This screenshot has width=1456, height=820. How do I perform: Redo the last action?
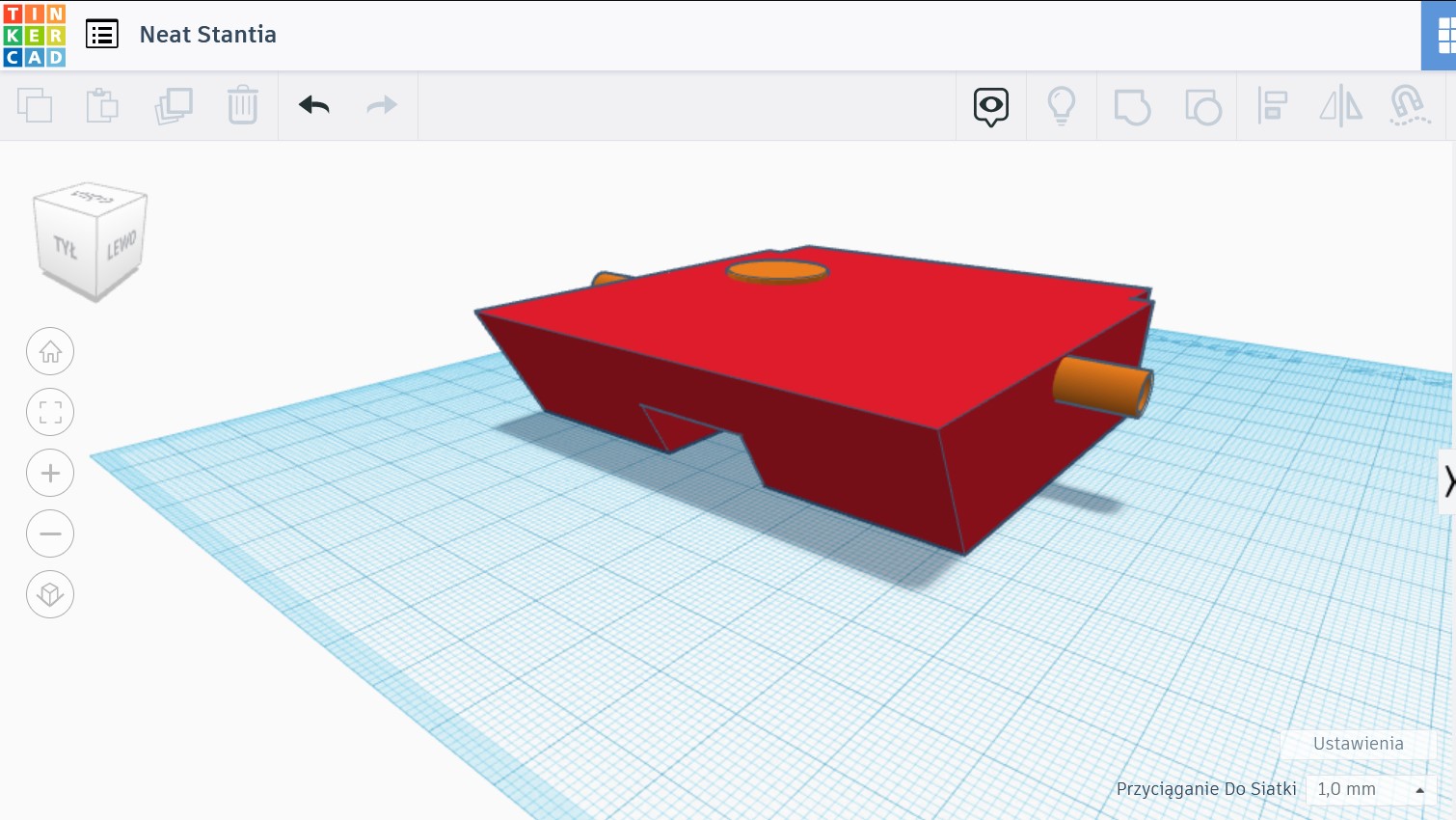click(x=382, y=105)
